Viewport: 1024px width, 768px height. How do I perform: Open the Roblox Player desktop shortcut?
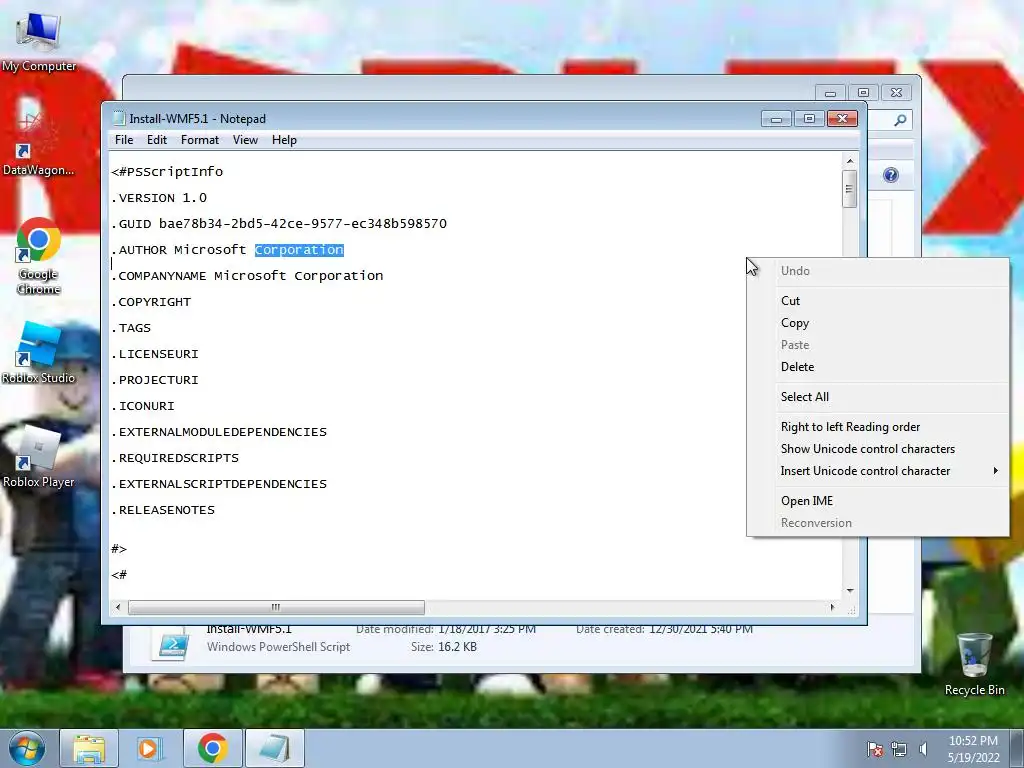coord(39,456)
